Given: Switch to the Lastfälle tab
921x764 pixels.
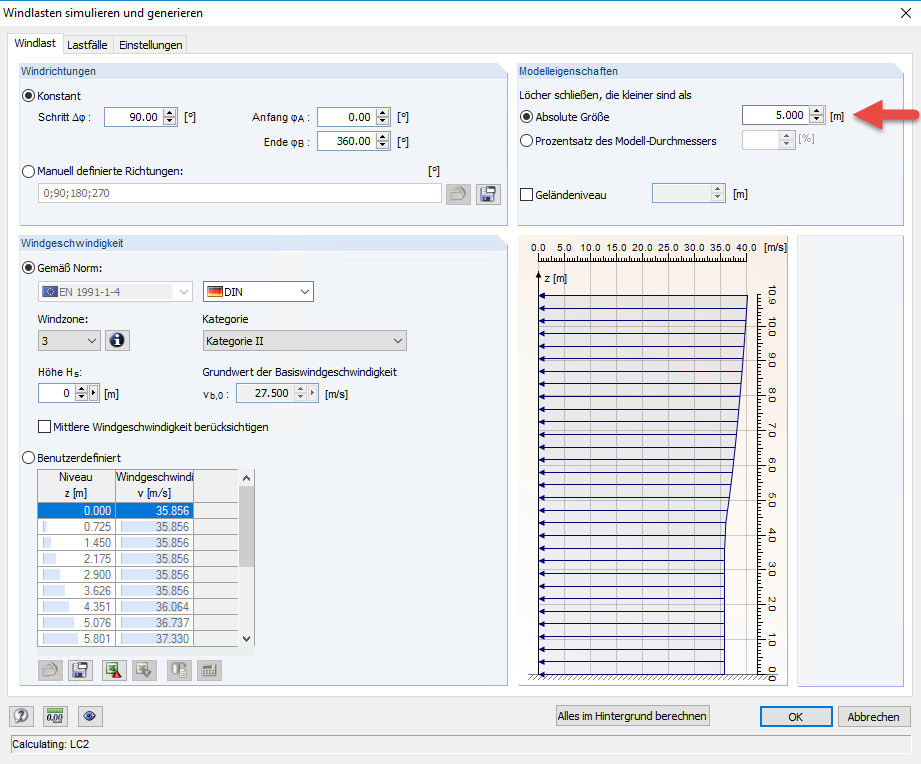Looking at the screenshot, I should click(87, 44).
